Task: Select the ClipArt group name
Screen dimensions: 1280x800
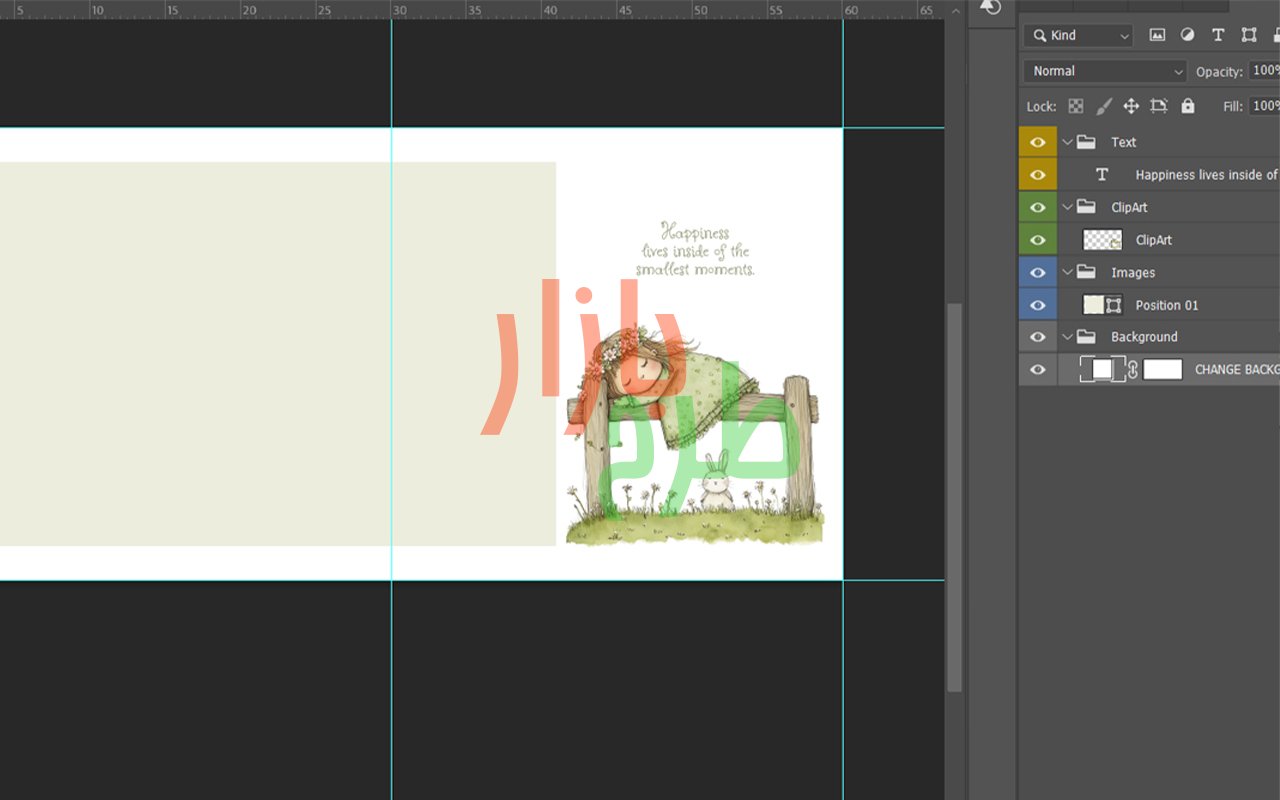Action: (x=1129, y=207)
